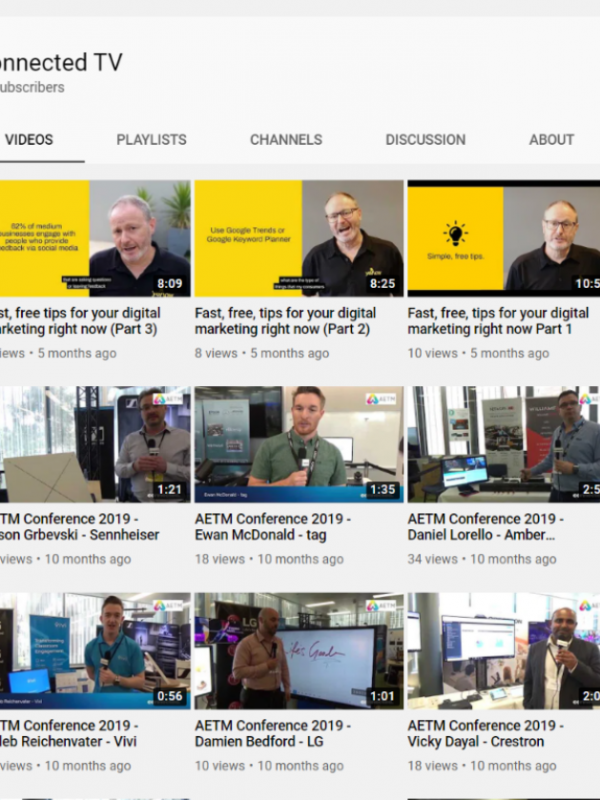This screenshot has height=800, width=600.
Task: Click the 0:56 duration badge
Action: click(x=169, y=696)
